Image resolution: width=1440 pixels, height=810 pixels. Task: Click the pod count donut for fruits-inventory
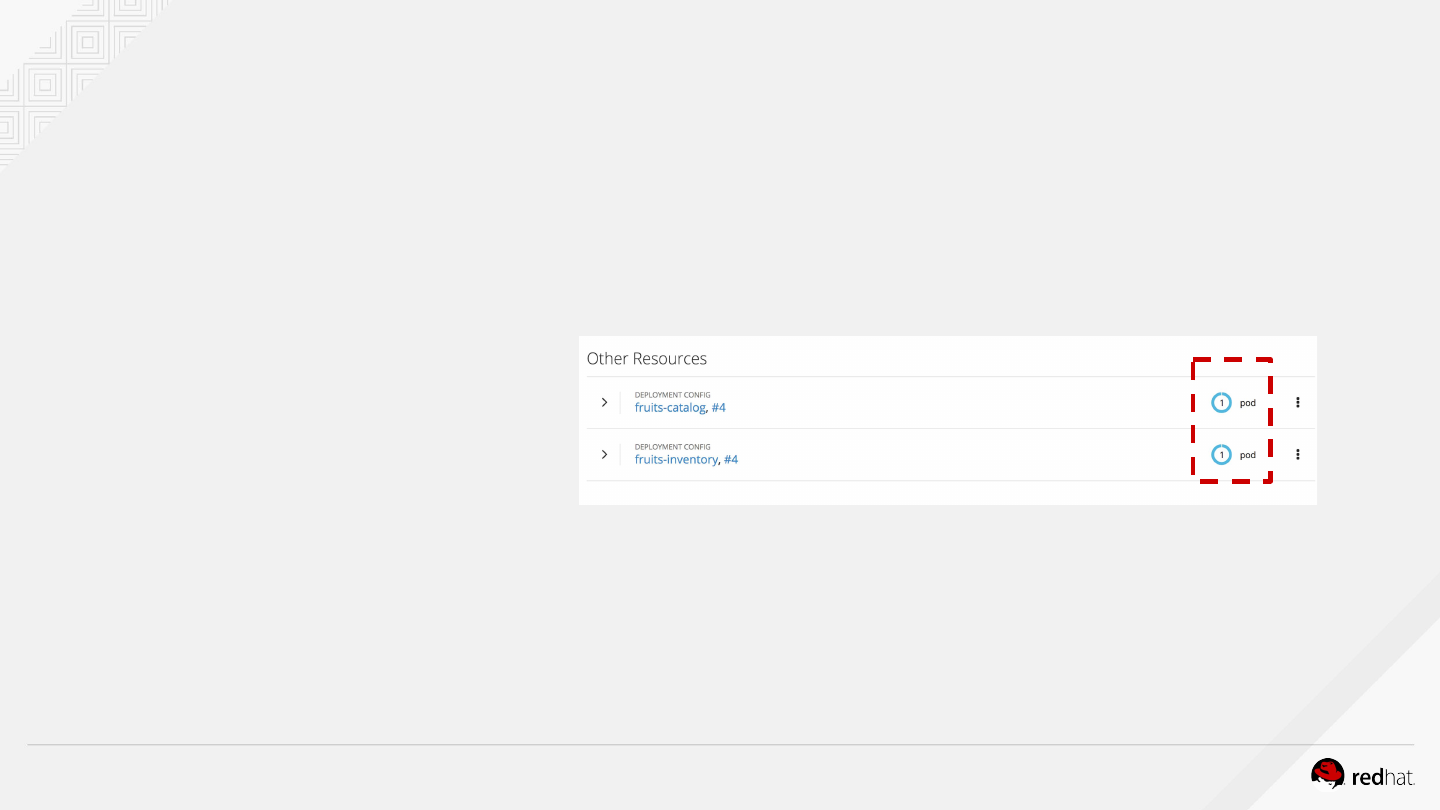point(1221,455)
